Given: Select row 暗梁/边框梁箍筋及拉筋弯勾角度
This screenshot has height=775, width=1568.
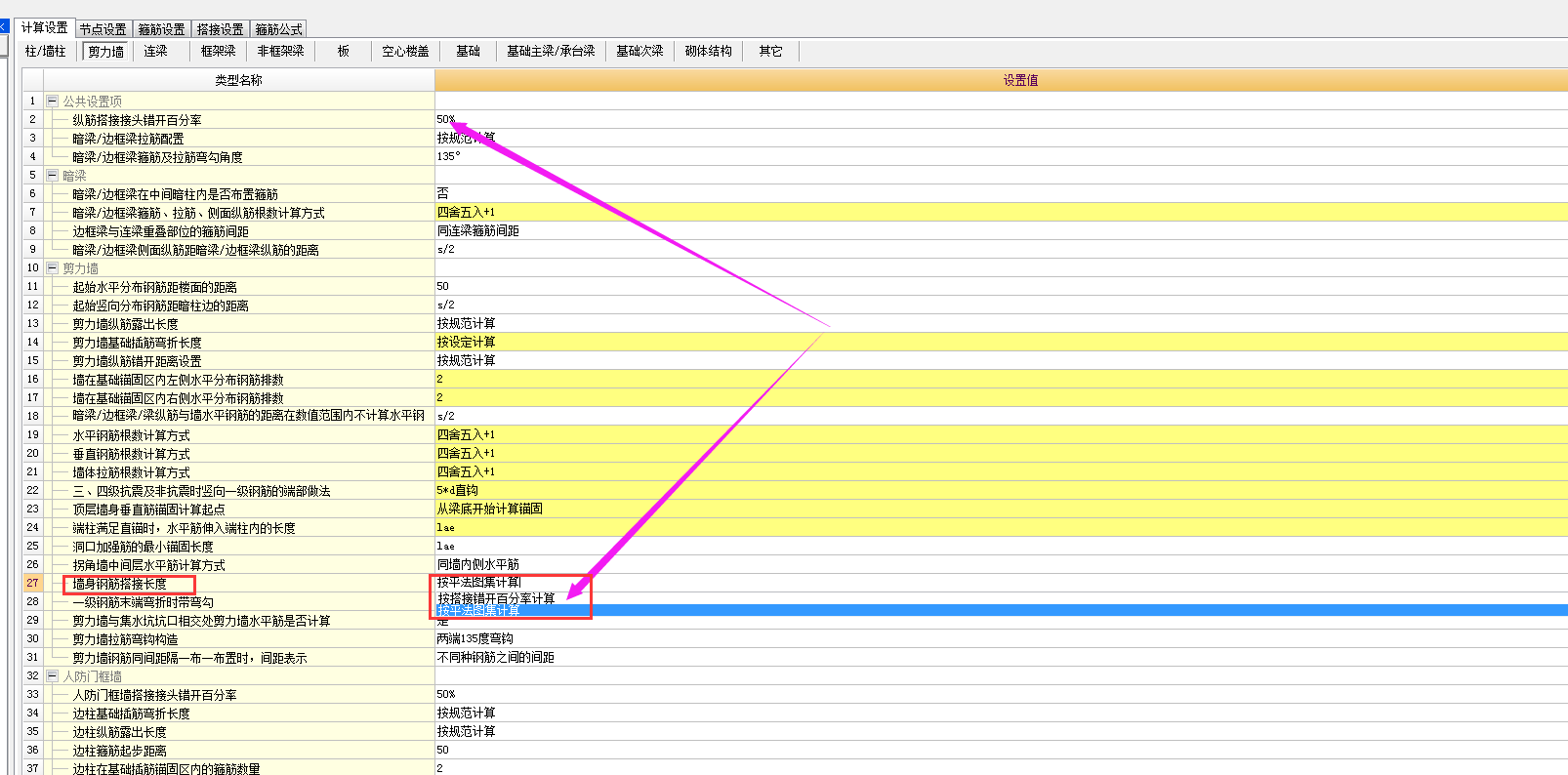Looking at the screenshot, I should click(238, 157).
